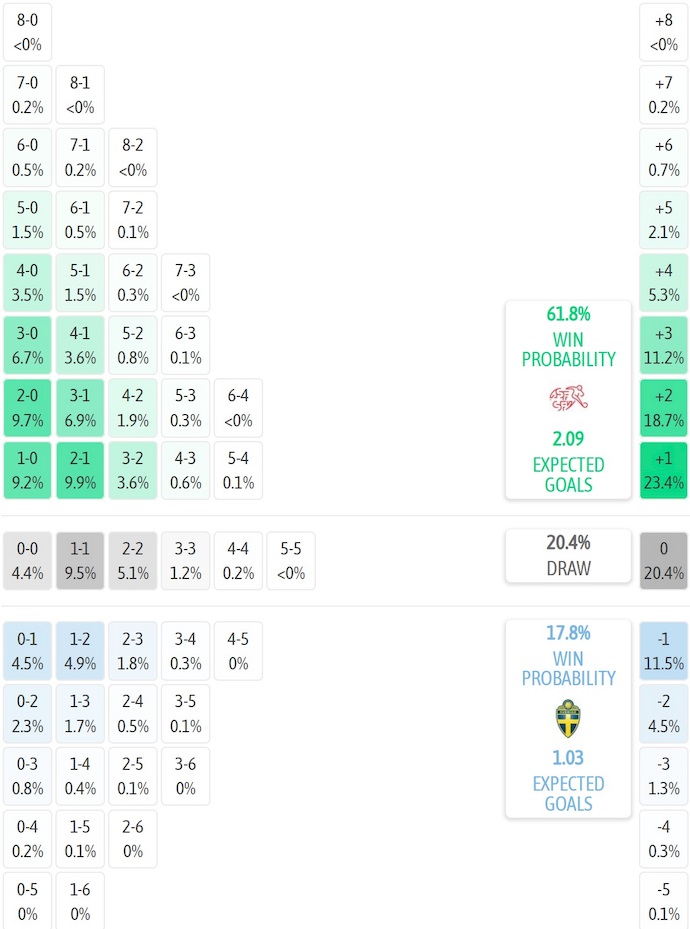Click the 3-3 draw scoreline cell
This screenshot has width=690, height=929.
click(x=185, y=561)
